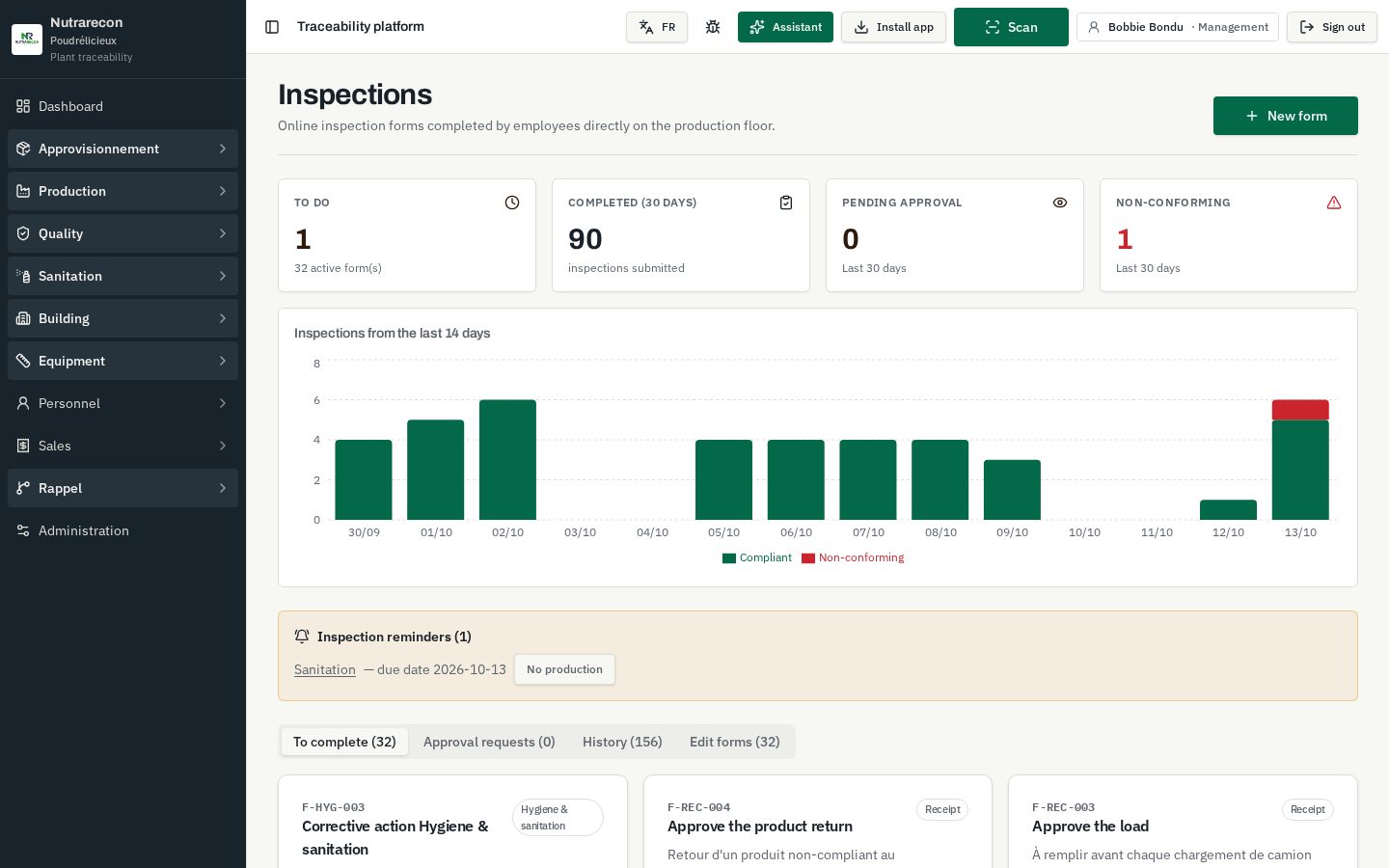Toggle the sidebar panel icon

[x=272, y=27]
